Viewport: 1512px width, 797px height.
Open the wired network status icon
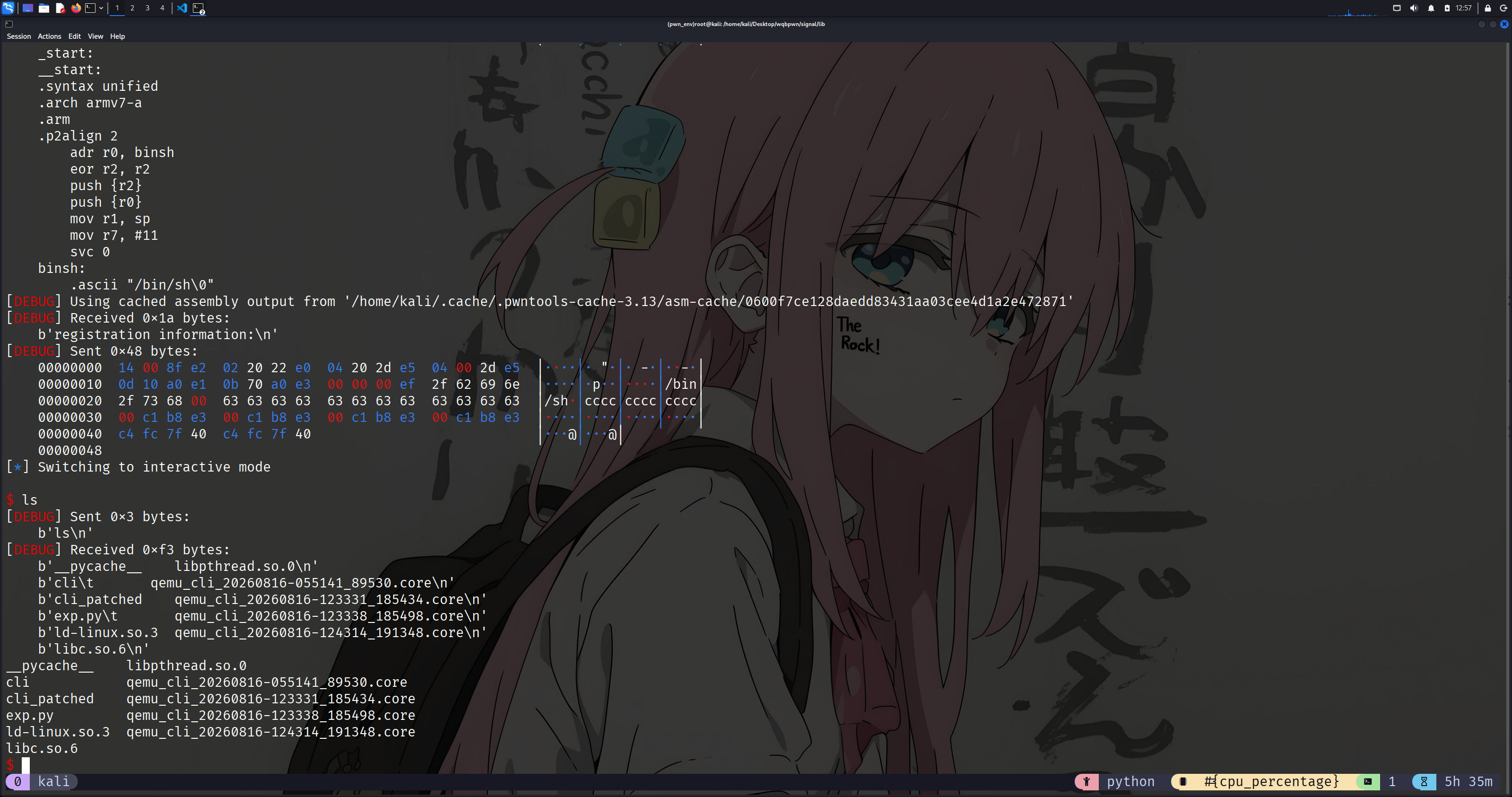tap(1396, 8)
